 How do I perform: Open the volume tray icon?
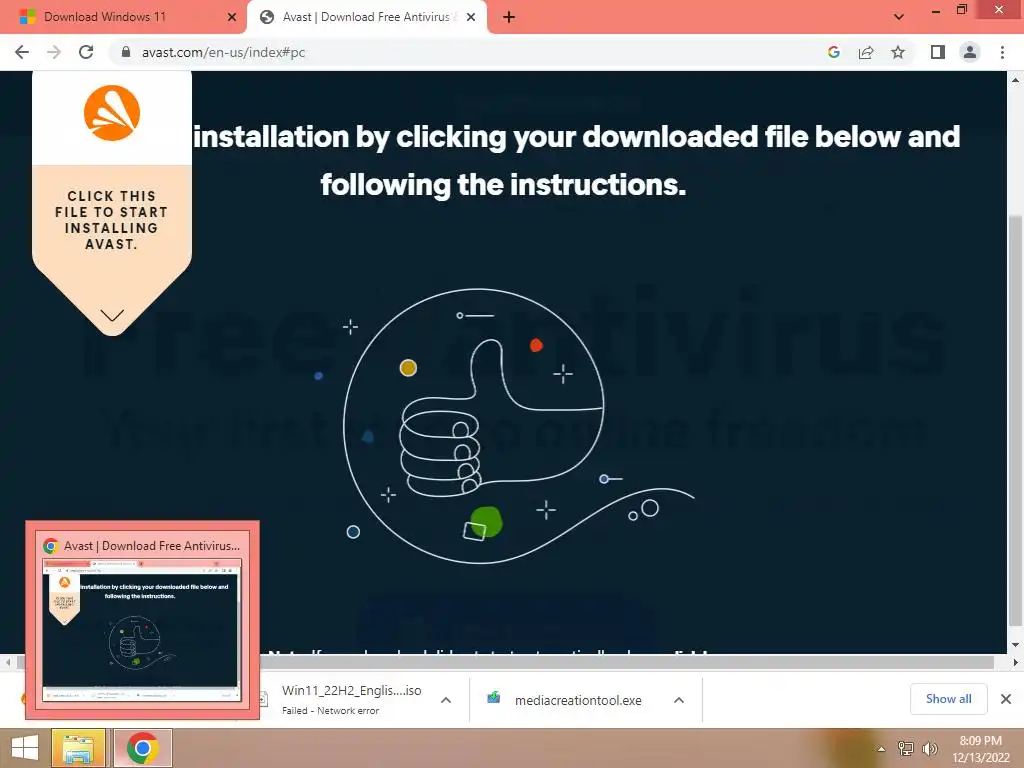tap(929, 748)
